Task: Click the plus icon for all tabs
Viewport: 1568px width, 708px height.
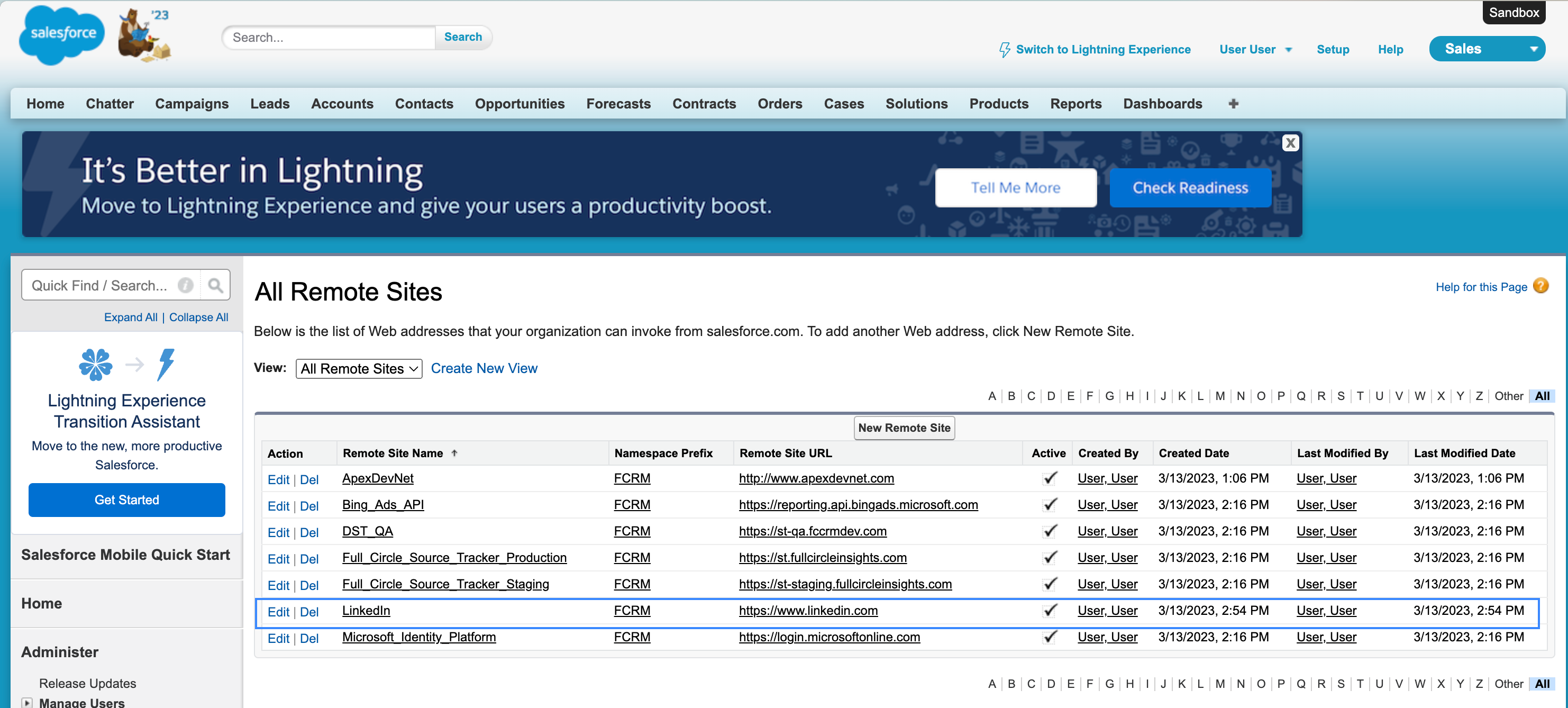Action: [x=1233, y=104]
